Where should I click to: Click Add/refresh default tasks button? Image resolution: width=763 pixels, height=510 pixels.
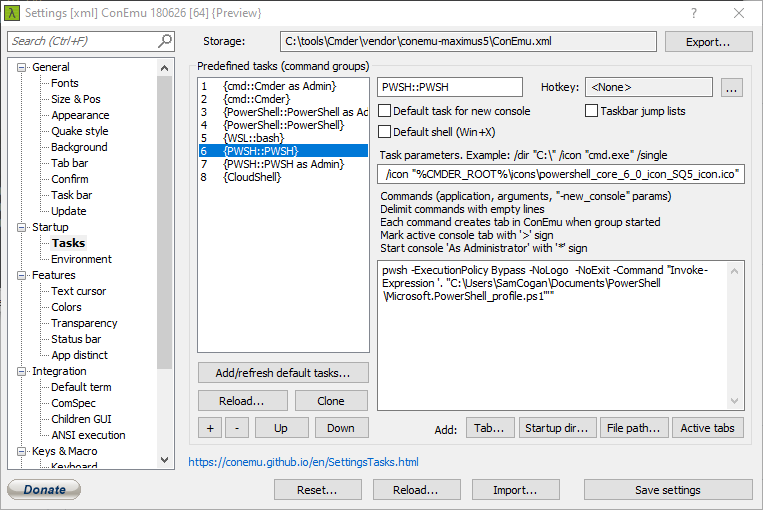click(283, 373)
